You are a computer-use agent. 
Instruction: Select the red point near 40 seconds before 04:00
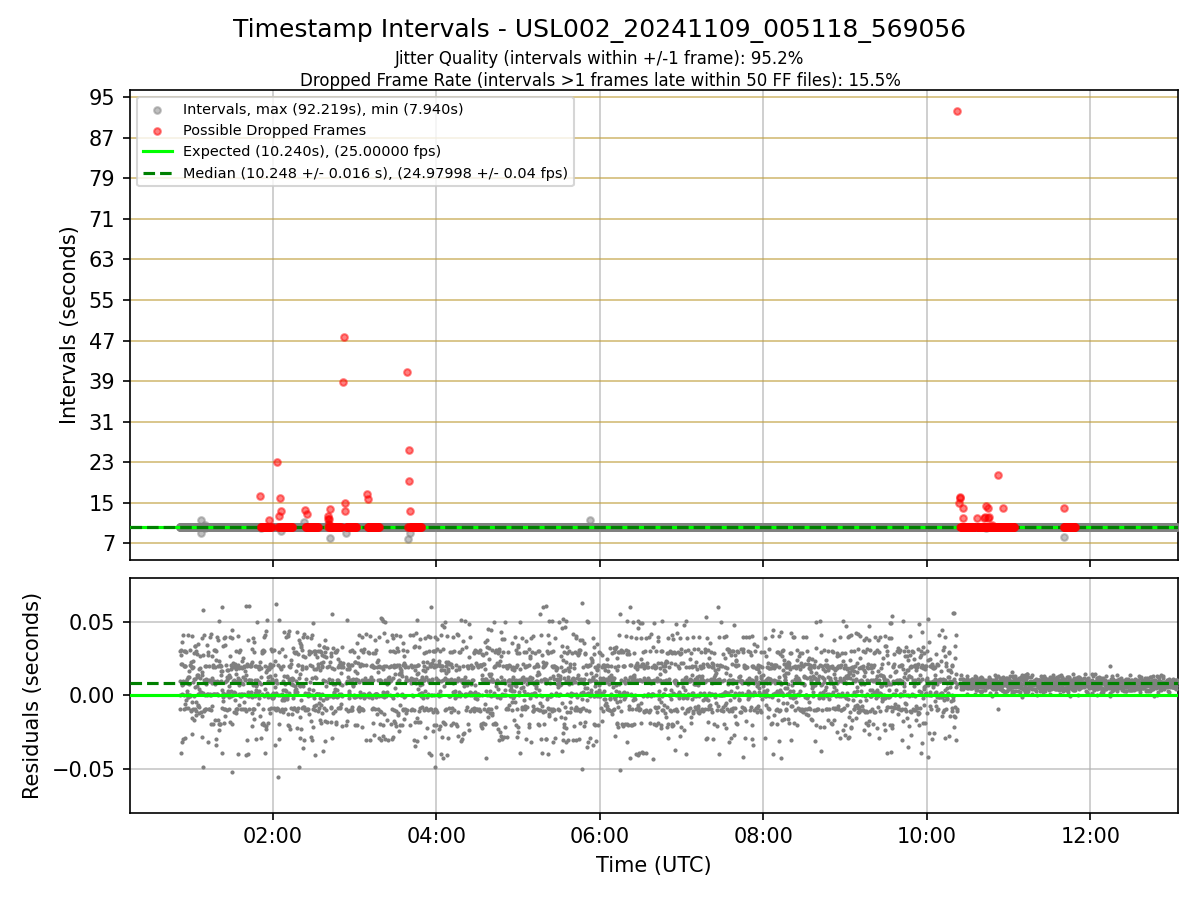tap(407, 372)
